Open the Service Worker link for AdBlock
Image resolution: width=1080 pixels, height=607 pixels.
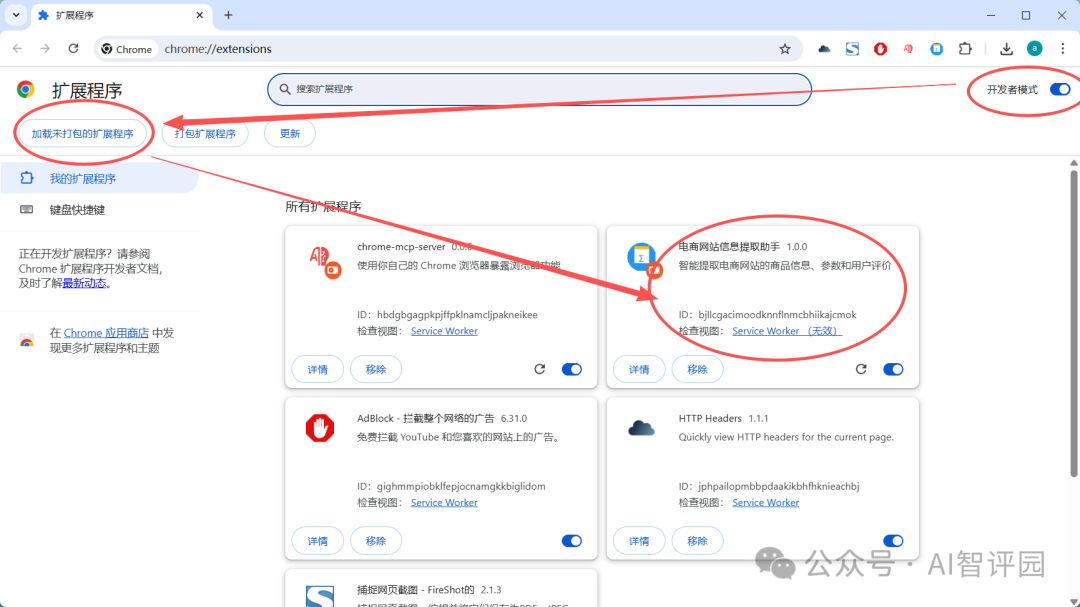444,502
